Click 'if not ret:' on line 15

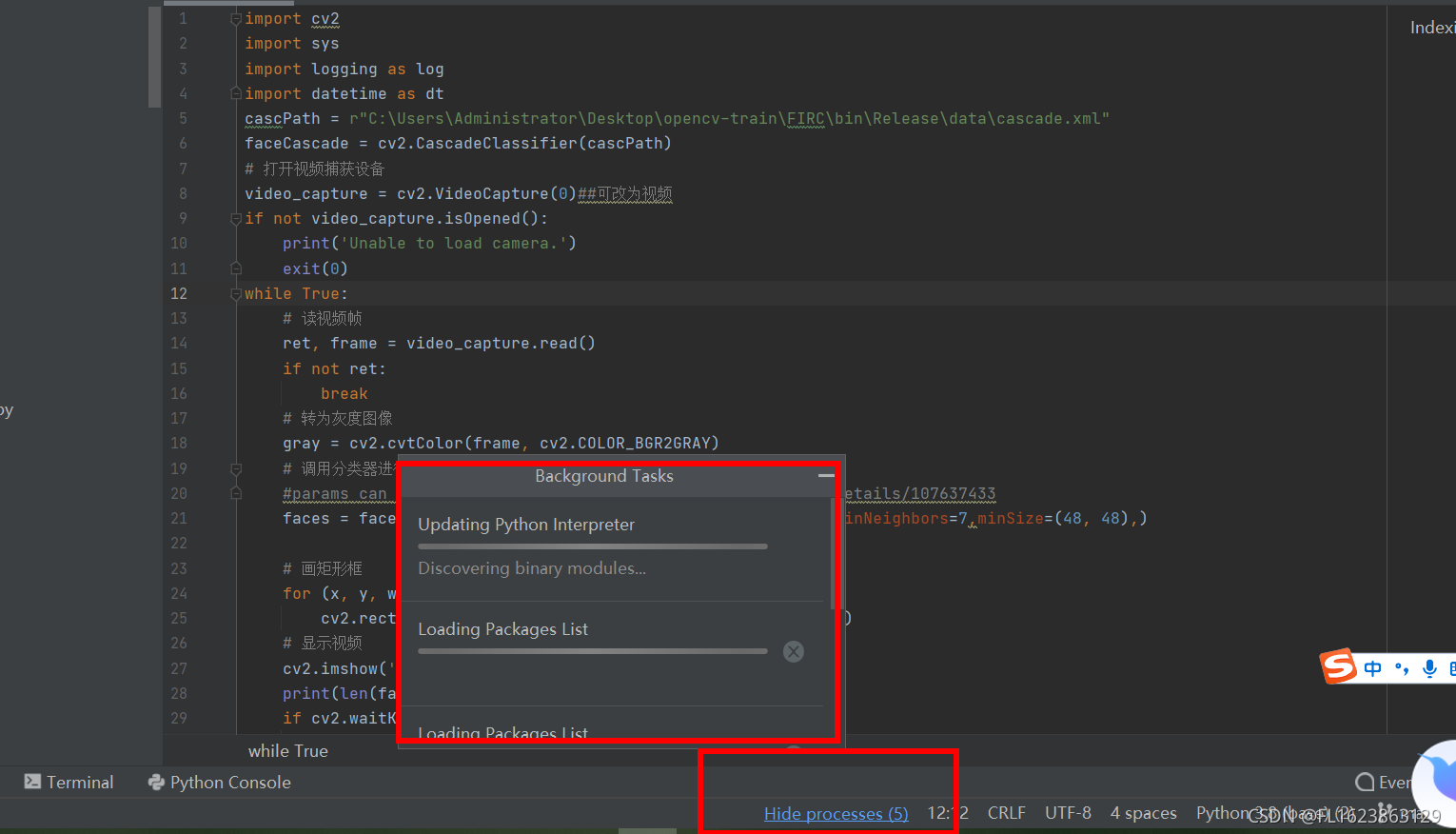(x=335, y=368)
